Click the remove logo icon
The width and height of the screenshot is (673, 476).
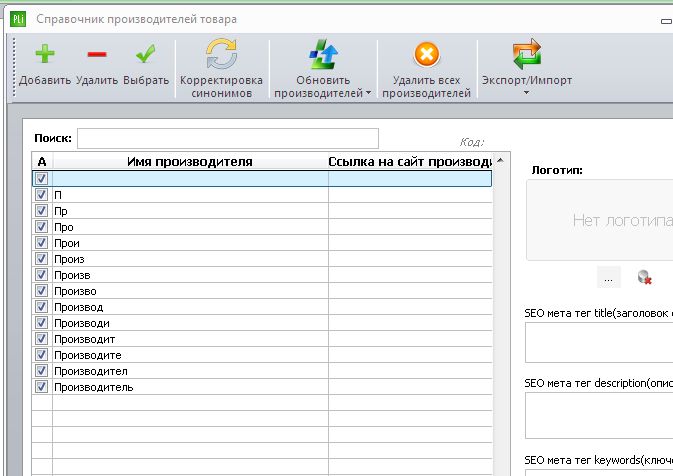645,277
